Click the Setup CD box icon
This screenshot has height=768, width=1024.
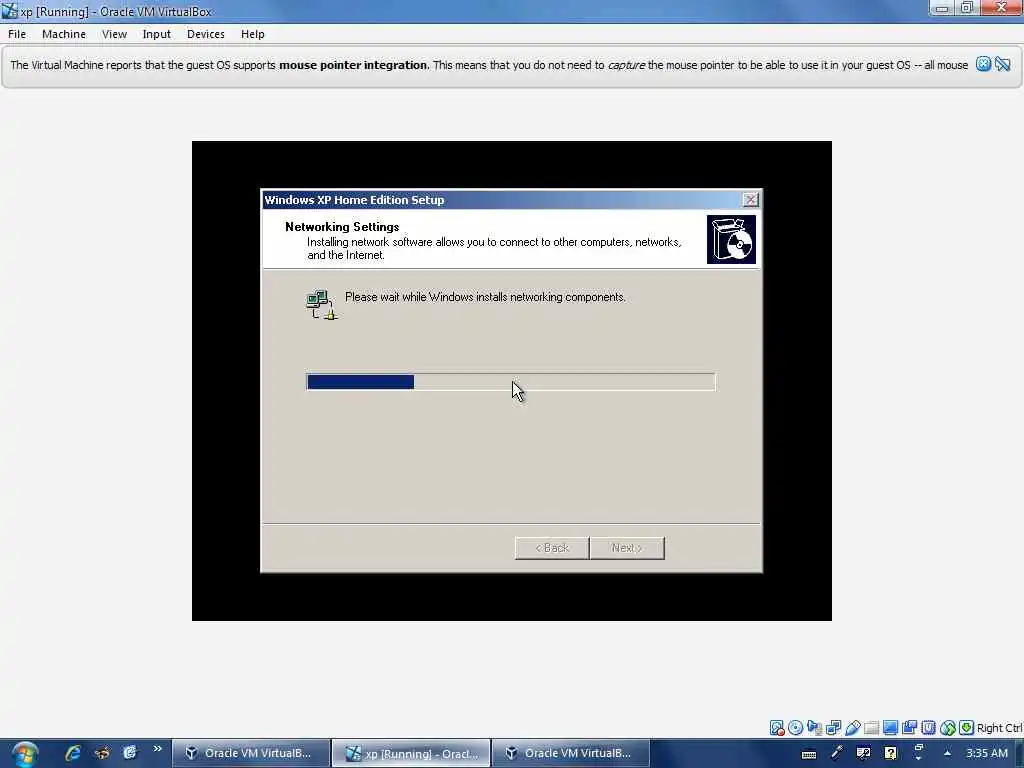(731, 240)
